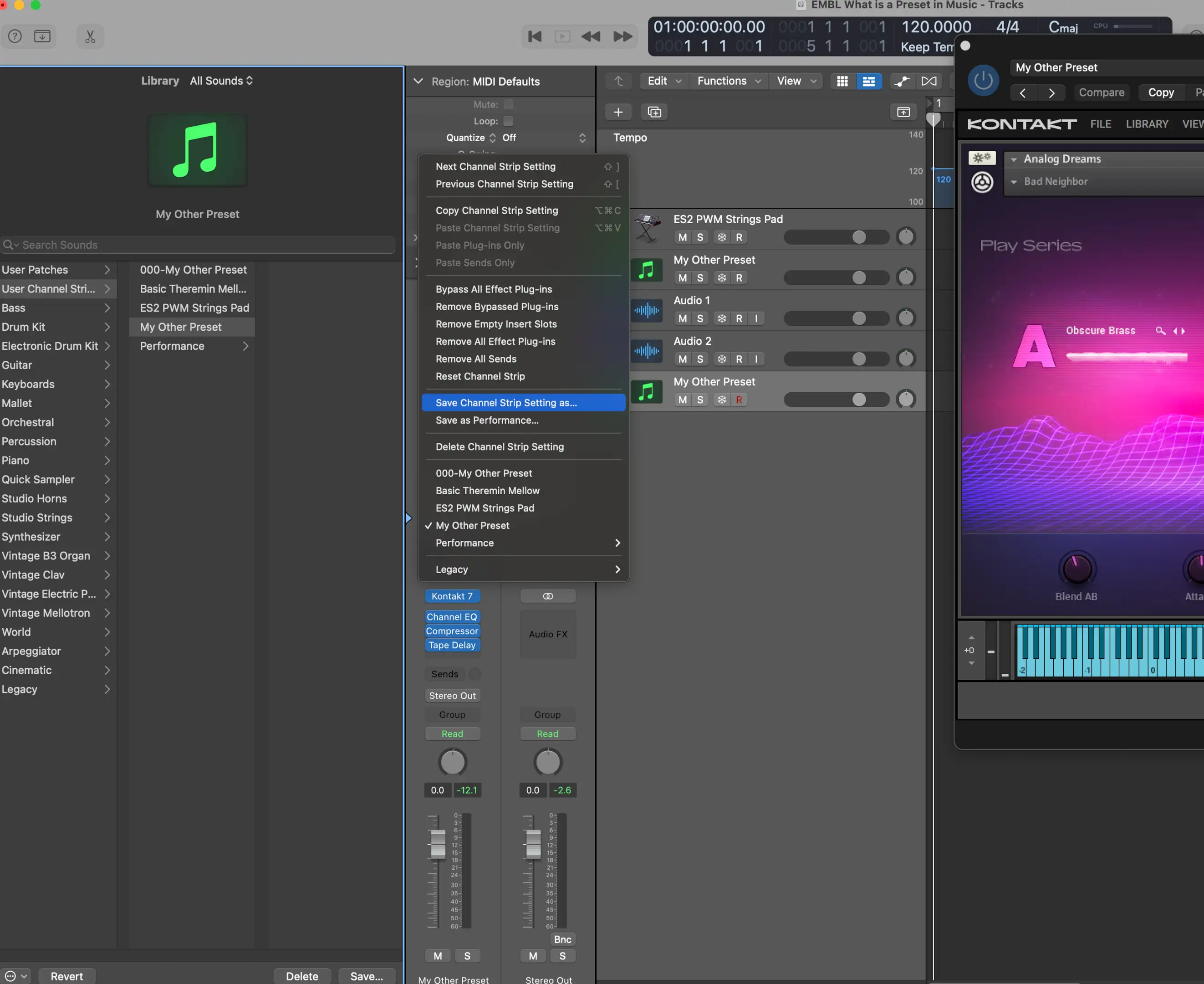1204x984 pixels.
Task: Click the Kontakt 7 instrument thumbnail in mixer
Action: (452, 596)
